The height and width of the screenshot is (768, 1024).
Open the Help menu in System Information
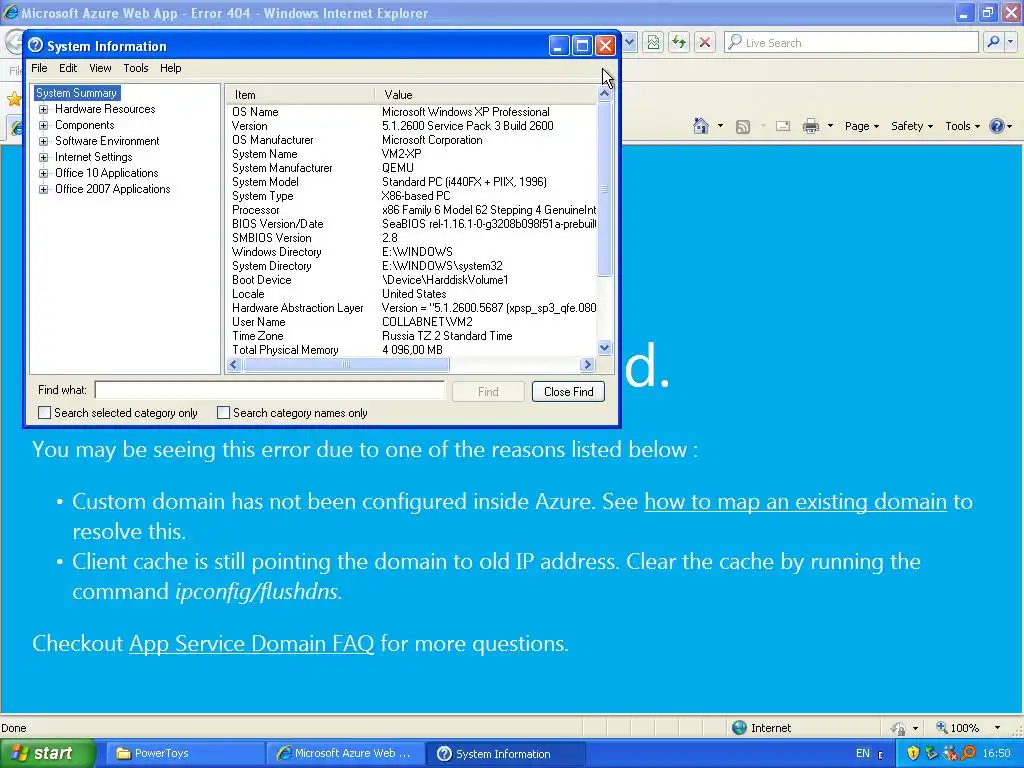pos(170,68)
